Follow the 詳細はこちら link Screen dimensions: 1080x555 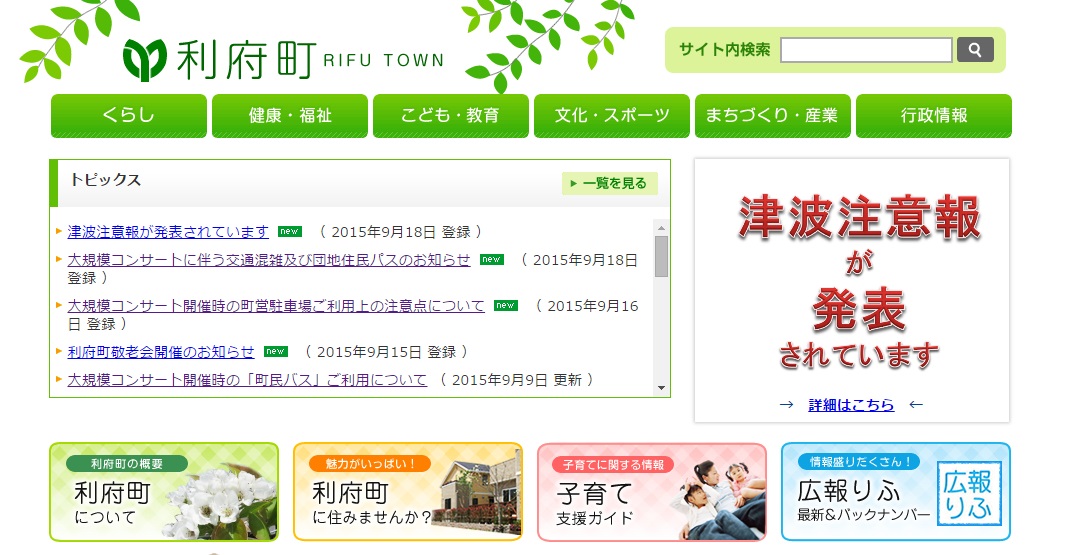click(x=851, y=405)
